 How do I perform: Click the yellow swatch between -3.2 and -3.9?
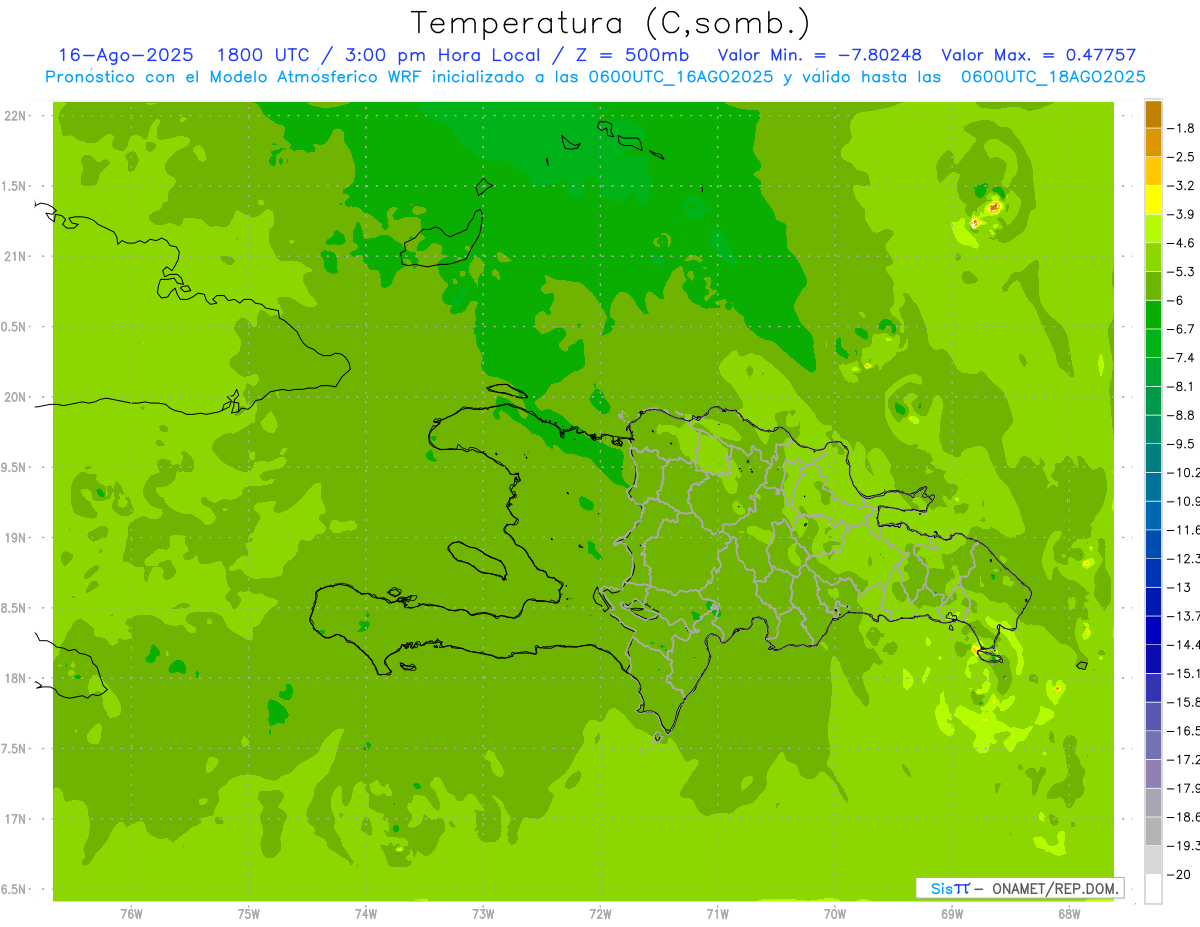pyautogui.click(x=1153, y=200)
